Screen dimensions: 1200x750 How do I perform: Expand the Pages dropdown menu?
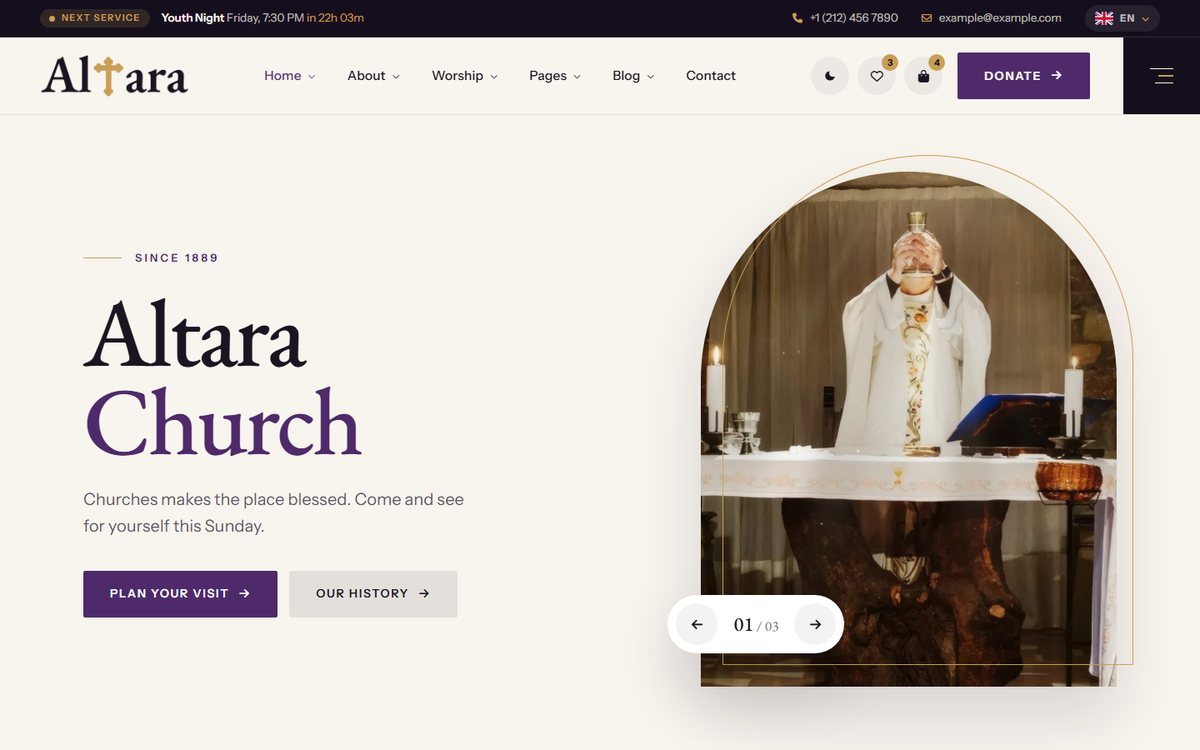(x=555, y=76)
